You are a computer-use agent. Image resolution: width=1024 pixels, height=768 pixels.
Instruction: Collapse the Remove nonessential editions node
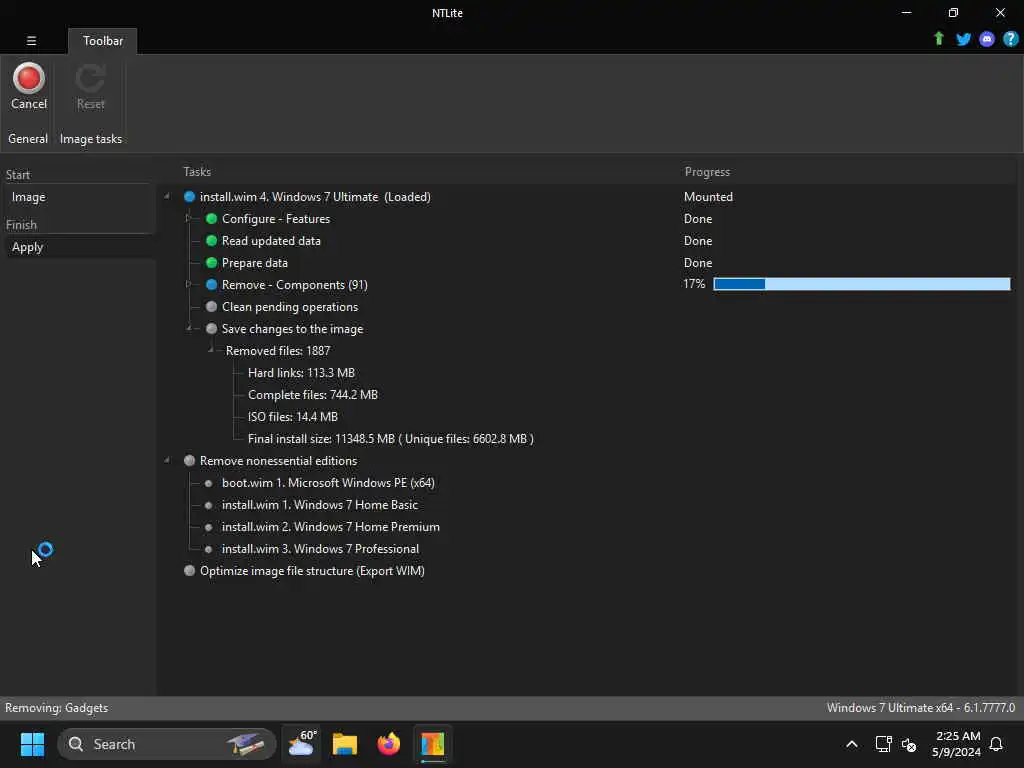(x=167, y=460)
